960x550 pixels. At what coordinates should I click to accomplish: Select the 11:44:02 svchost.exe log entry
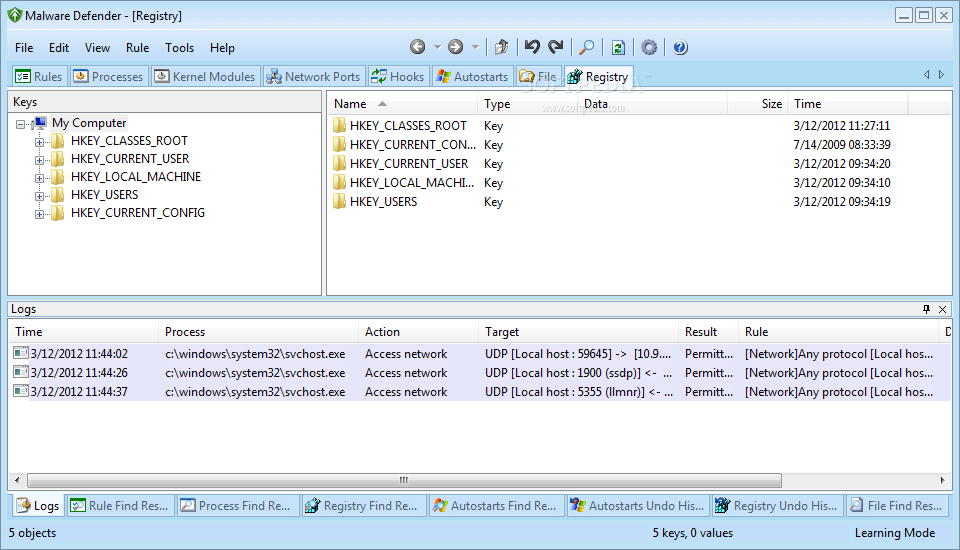click(x=480, y=354)
